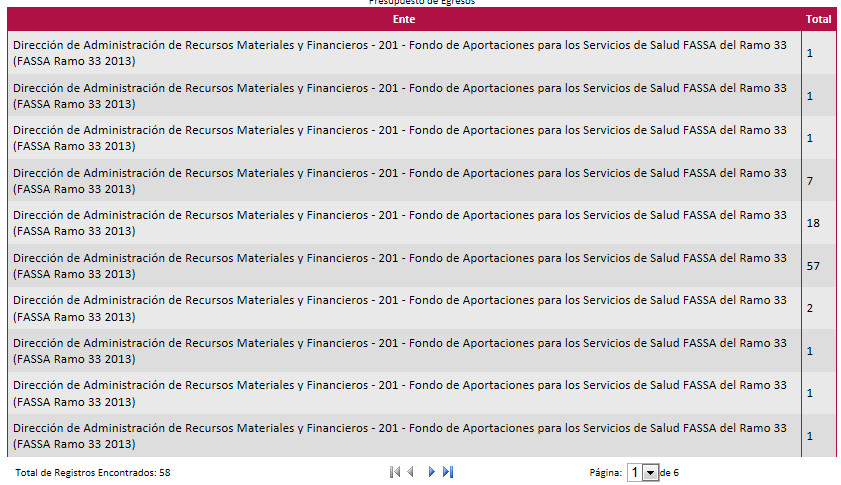Image resolution: width=841 pixels, height=485 pixels.
Task: Click the 'de 6' page count text
Action: pos(669,473)
